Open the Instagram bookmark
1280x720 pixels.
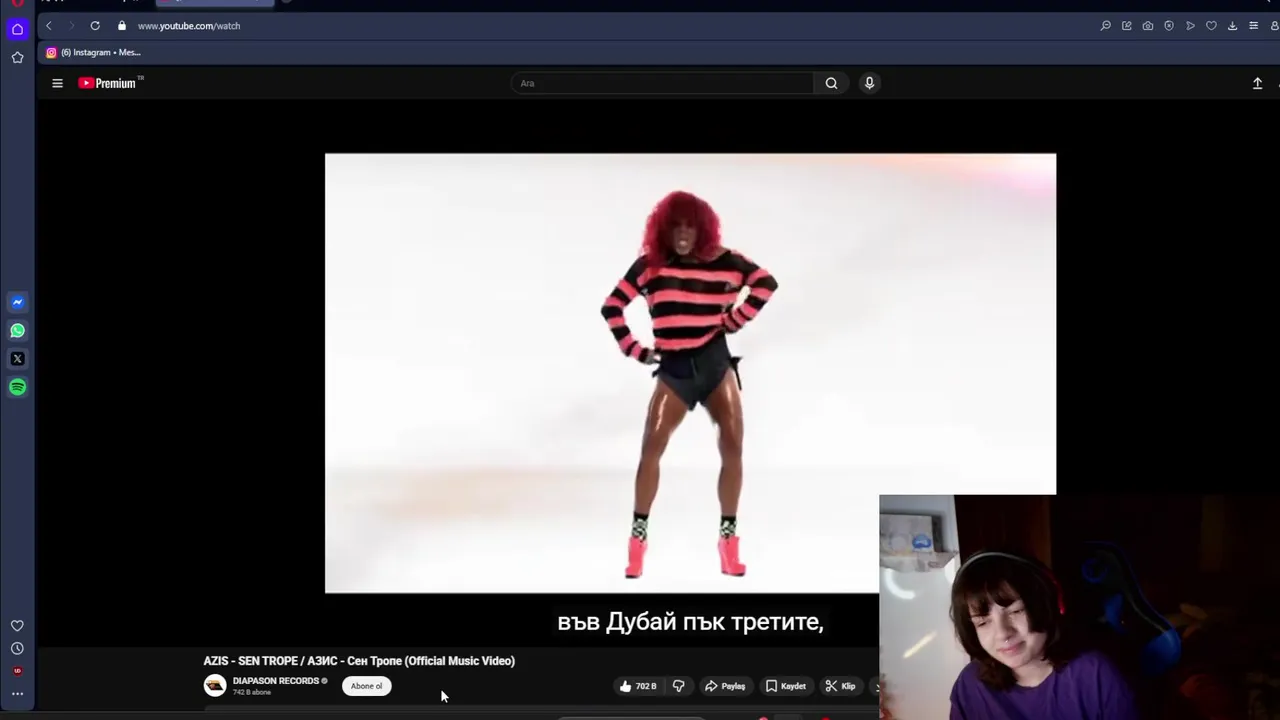[94, 52]
